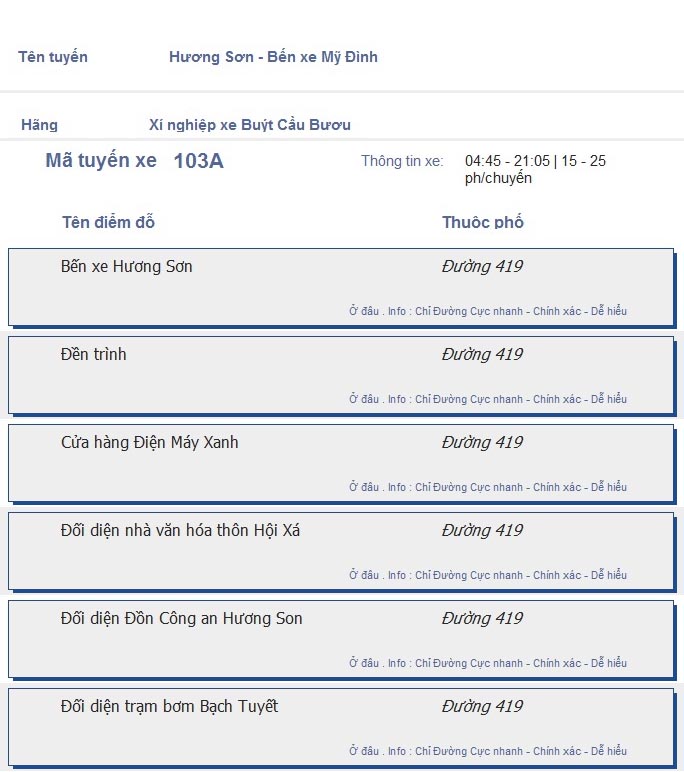Click Đường 419 beside Đền trình
The height and width of the screenshot is (772, 684).
[x=482, y=354]
